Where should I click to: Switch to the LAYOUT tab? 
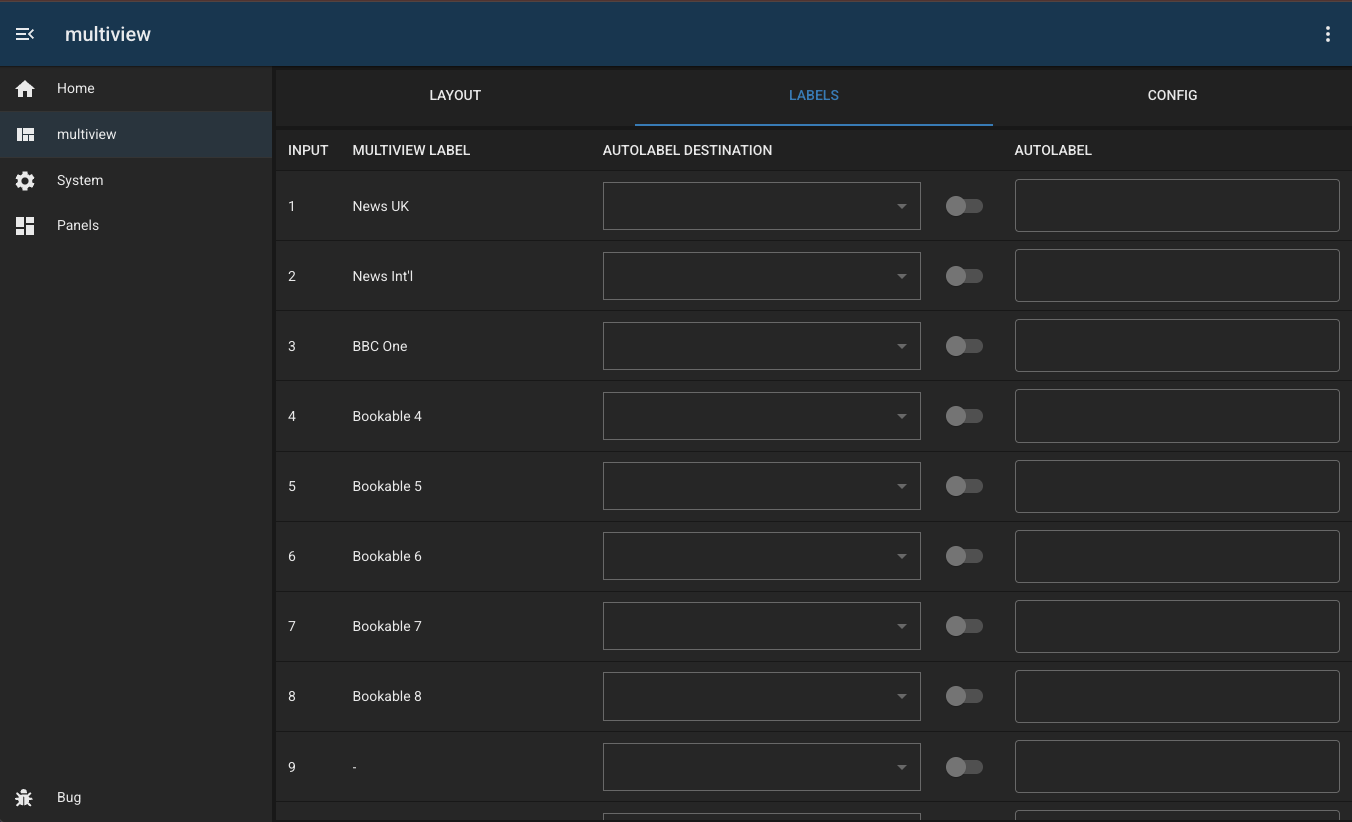point(455,95)
